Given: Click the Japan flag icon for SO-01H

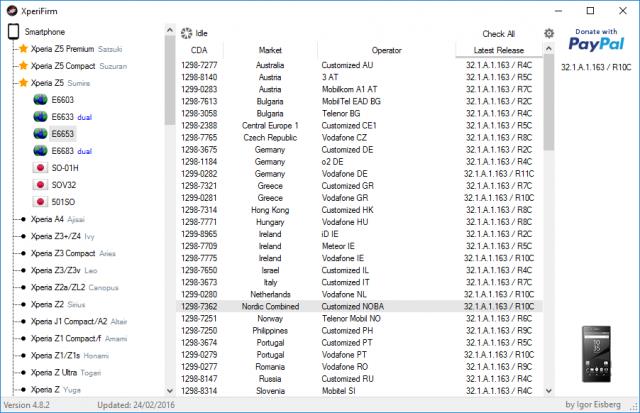Looking at the screenshot, I should pos(40,168).
